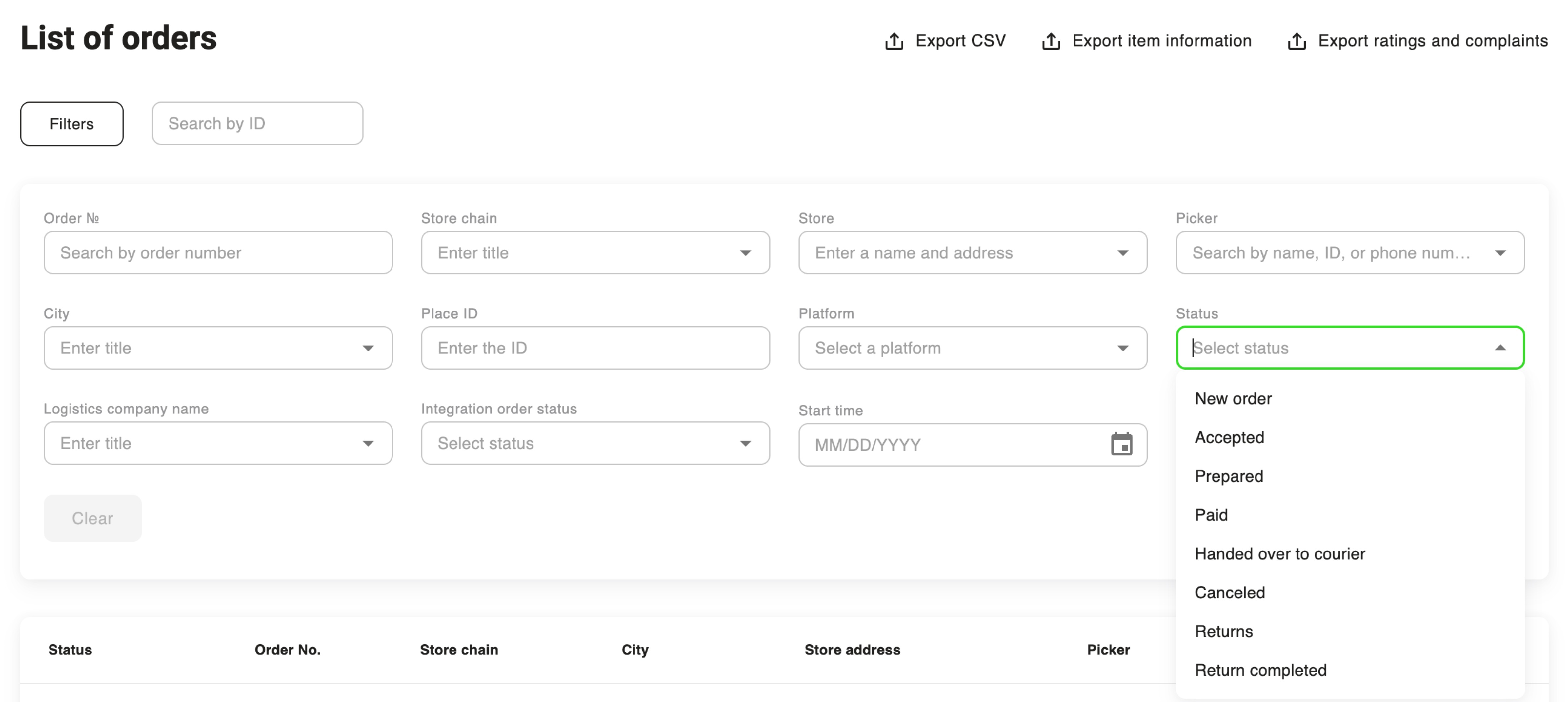Click the Export CSV upload icon

tap(894, 41)
